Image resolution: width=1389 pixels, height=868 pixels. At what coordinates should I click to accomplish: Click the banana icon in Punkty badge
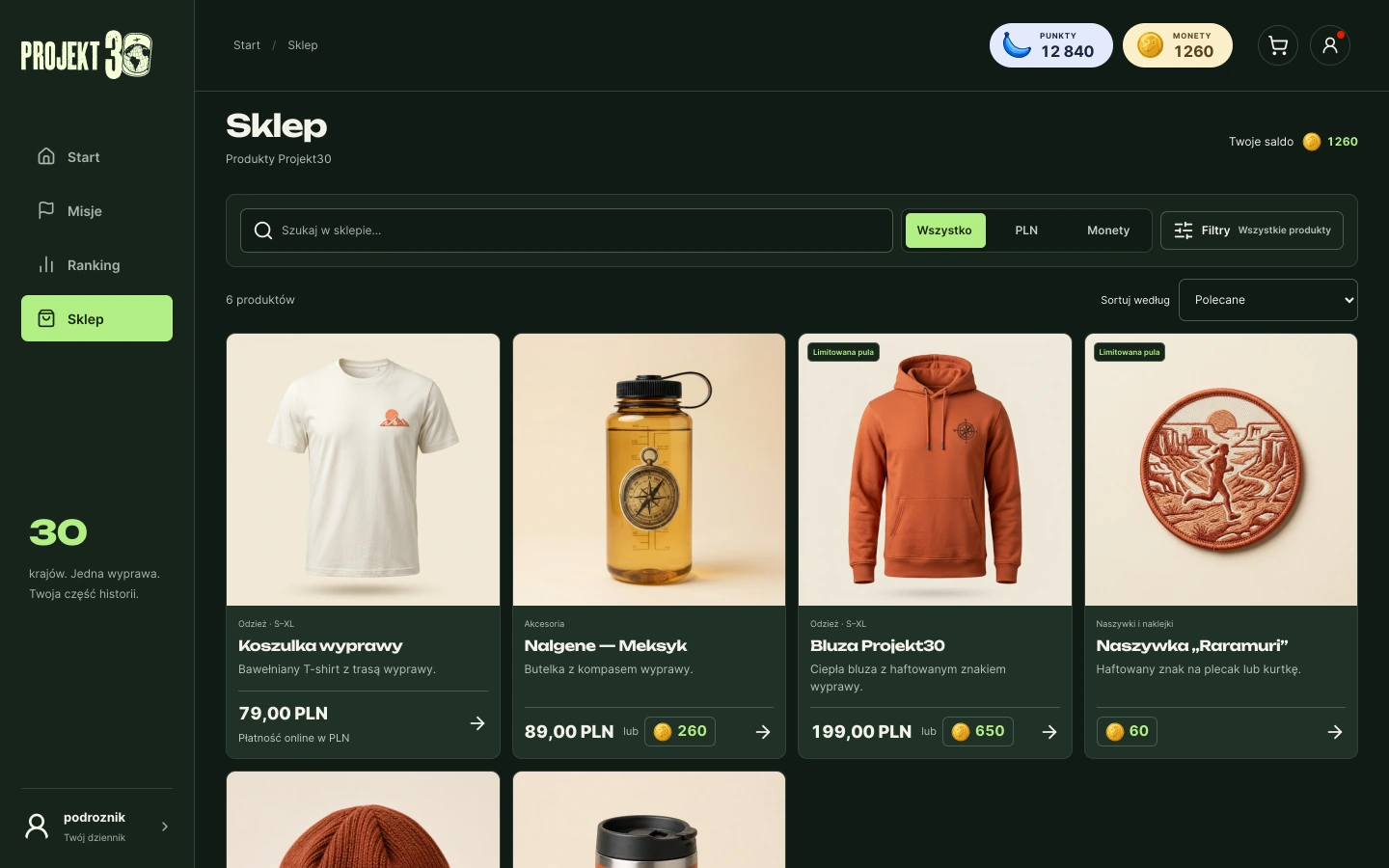[x=1017, y=45]
